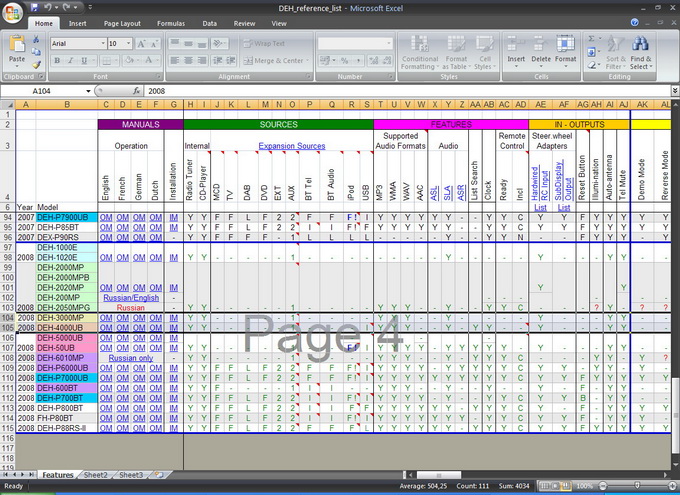The width and height of the screenshot is (680, 495).
Task: Click the Delete cells icon
Action: pyautogui.click(x=541, y=46)
